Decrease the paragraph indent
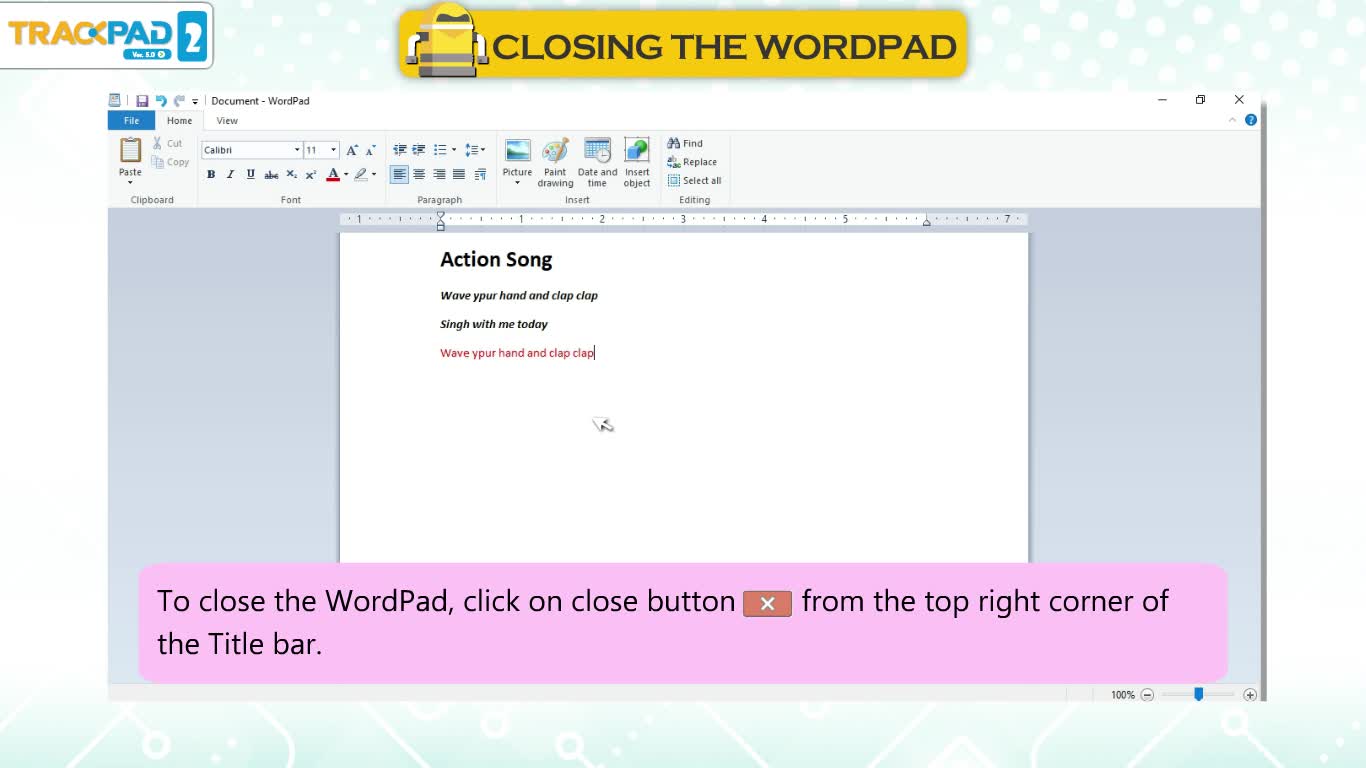 (400, 150)
